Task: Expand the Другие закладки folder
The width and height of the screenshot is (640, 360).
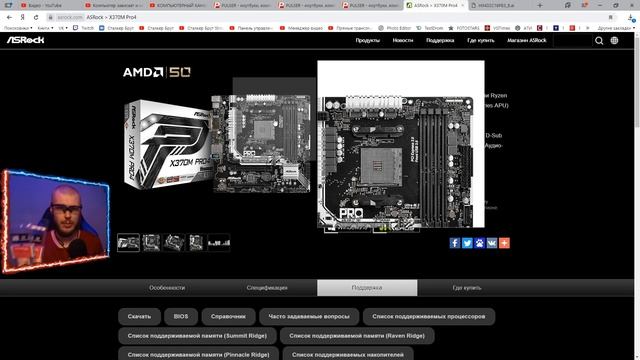Action: 616,28
